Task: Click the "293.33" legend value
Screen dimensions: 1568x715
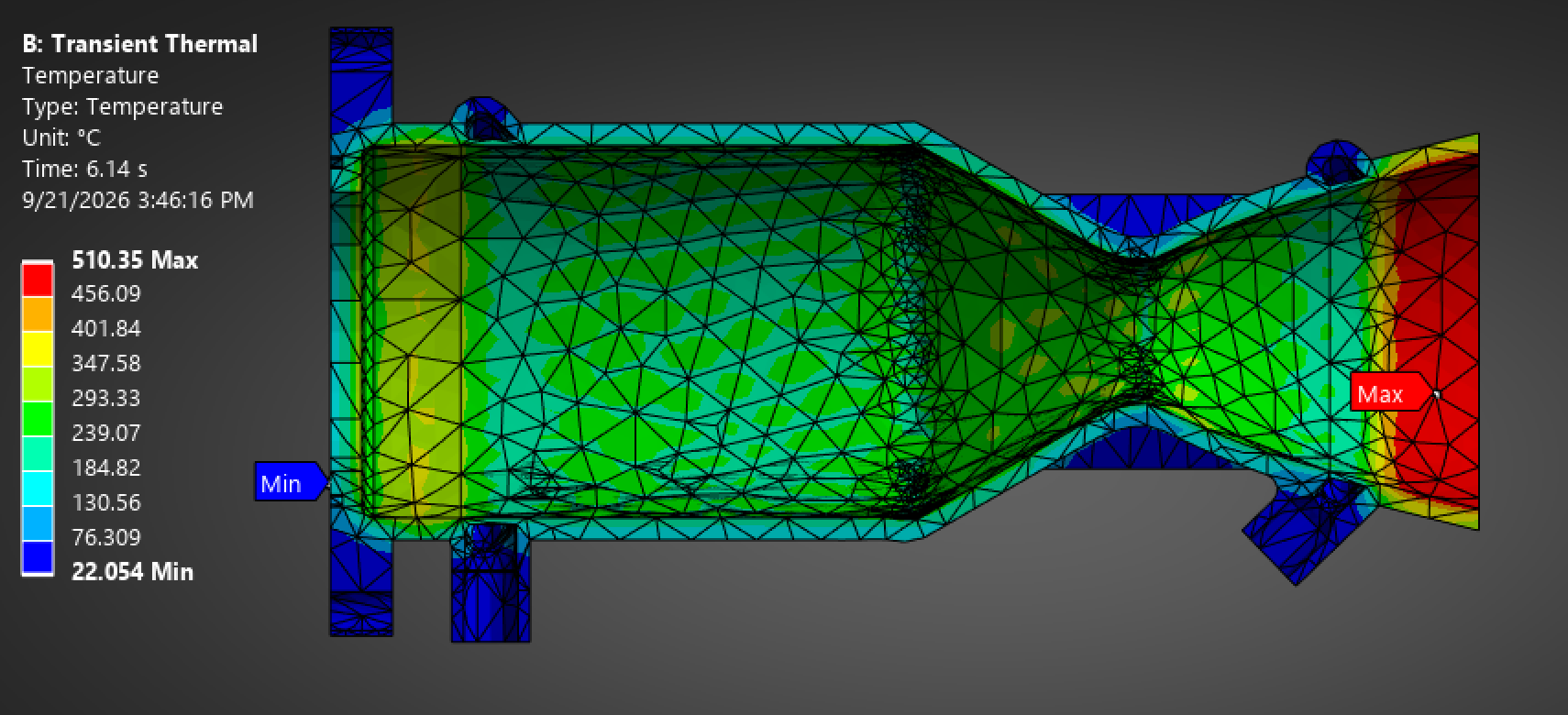Action: [x=106, y=398]
